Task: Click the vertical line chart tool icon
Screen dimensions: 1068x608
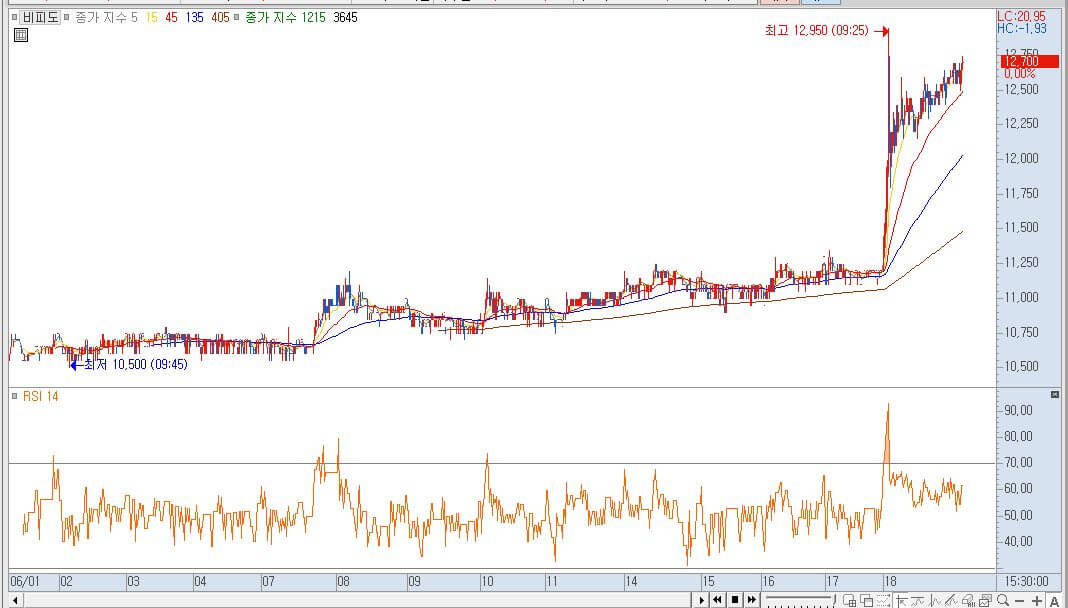Action: (934, 600)
